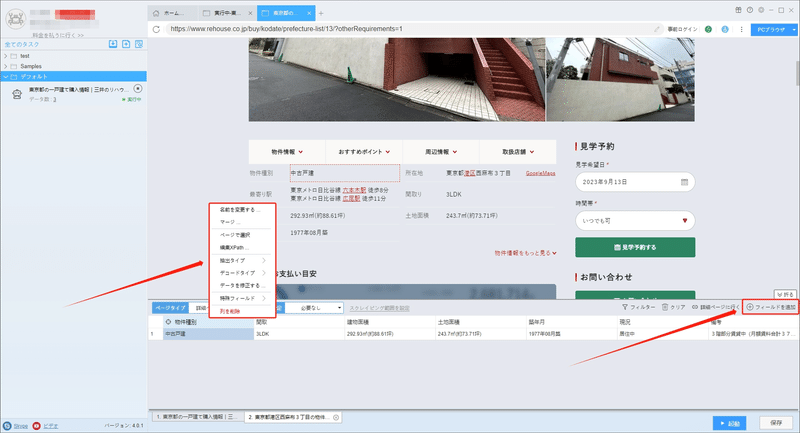Image resolution: width=800 pixels, height=433 pixels.
Task: Click the import task icon in task panel
Action: pos(113,44)
